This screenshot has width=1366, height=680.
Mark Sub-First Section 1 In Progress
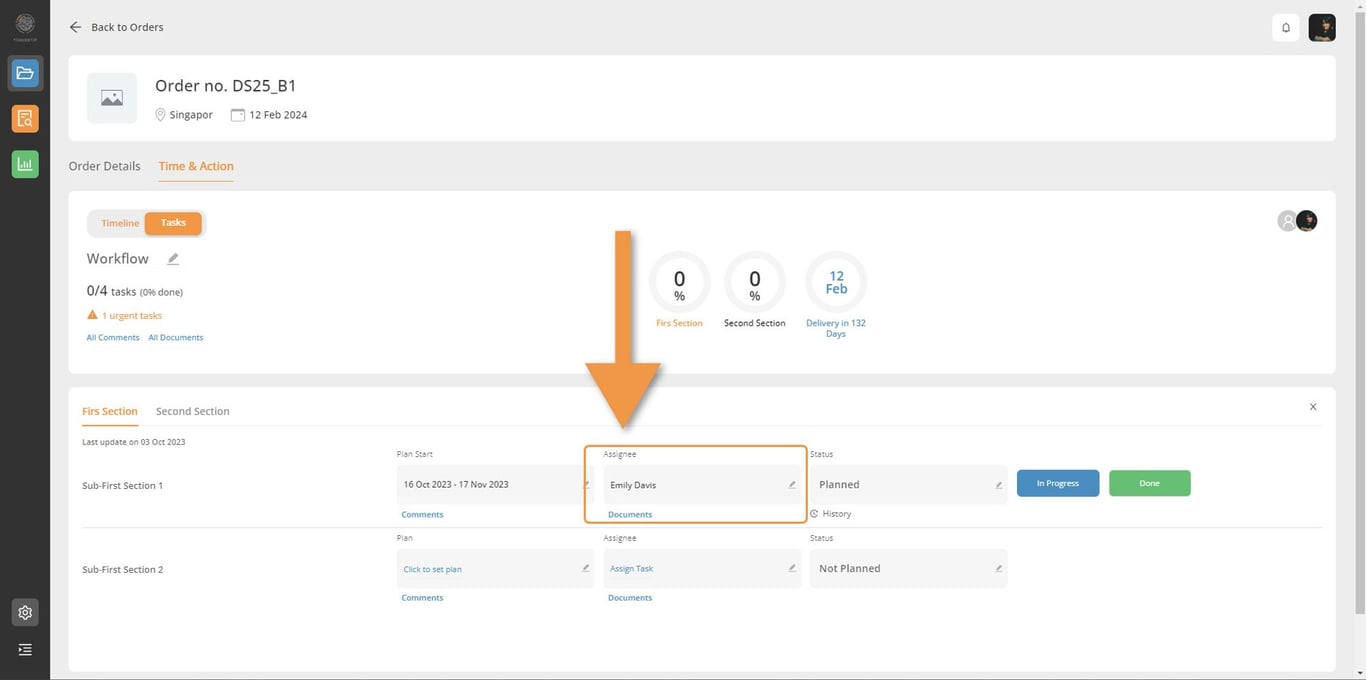(x=1058, y=483)
